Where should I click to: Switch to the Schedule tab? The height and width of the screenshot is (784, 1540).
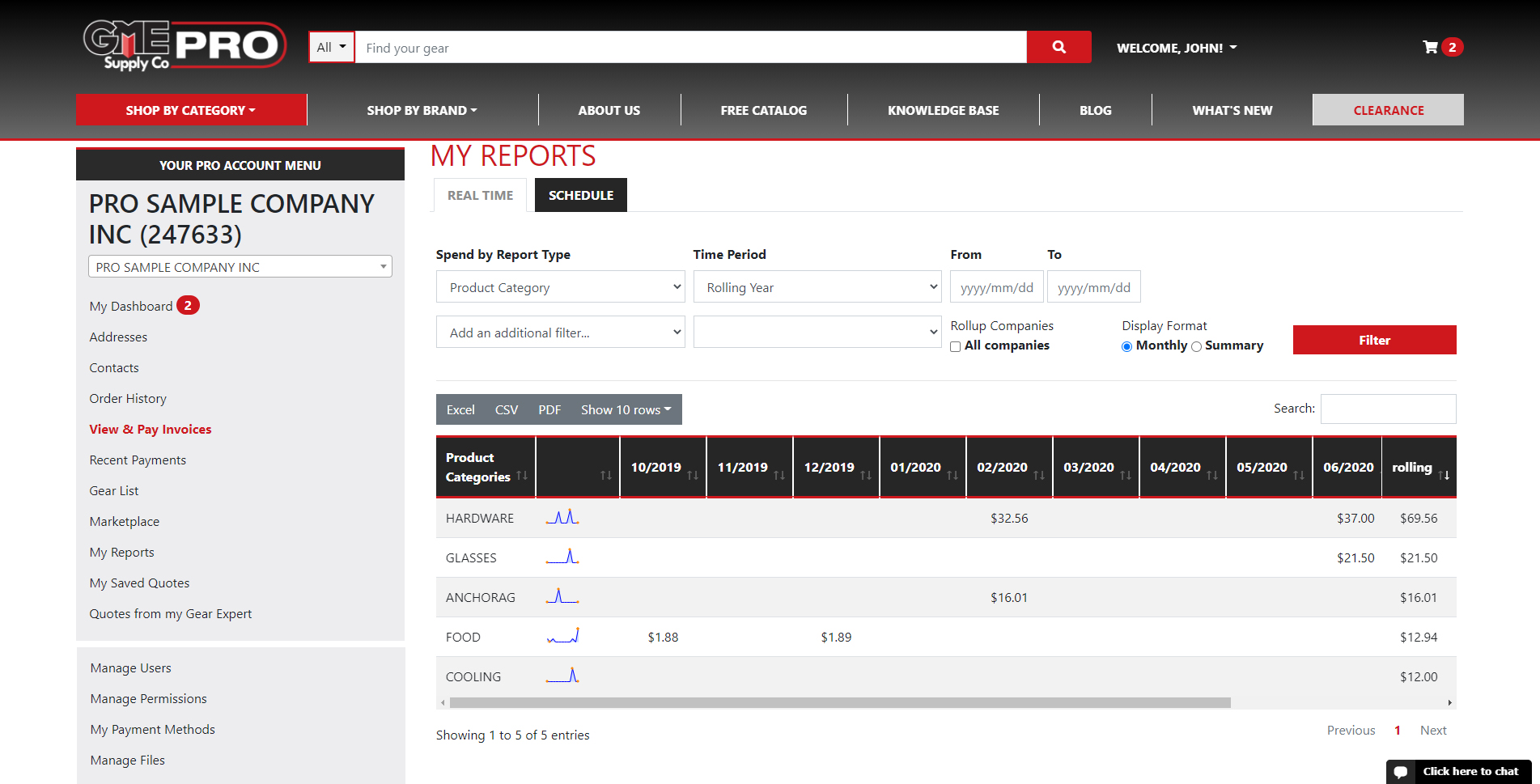pyautogui.click(x=581, y=195)
